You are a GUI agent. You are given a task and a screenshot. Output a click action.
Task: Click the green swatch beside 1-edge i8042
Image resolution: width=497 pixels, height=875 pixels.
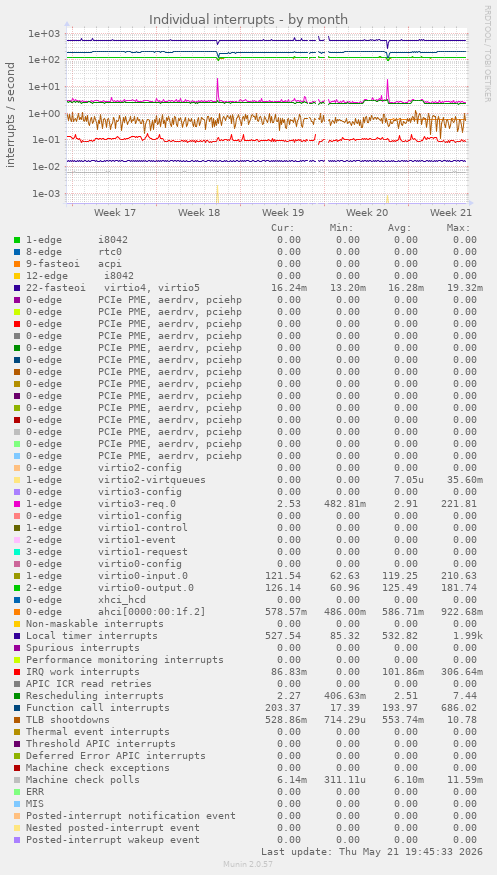17,240
